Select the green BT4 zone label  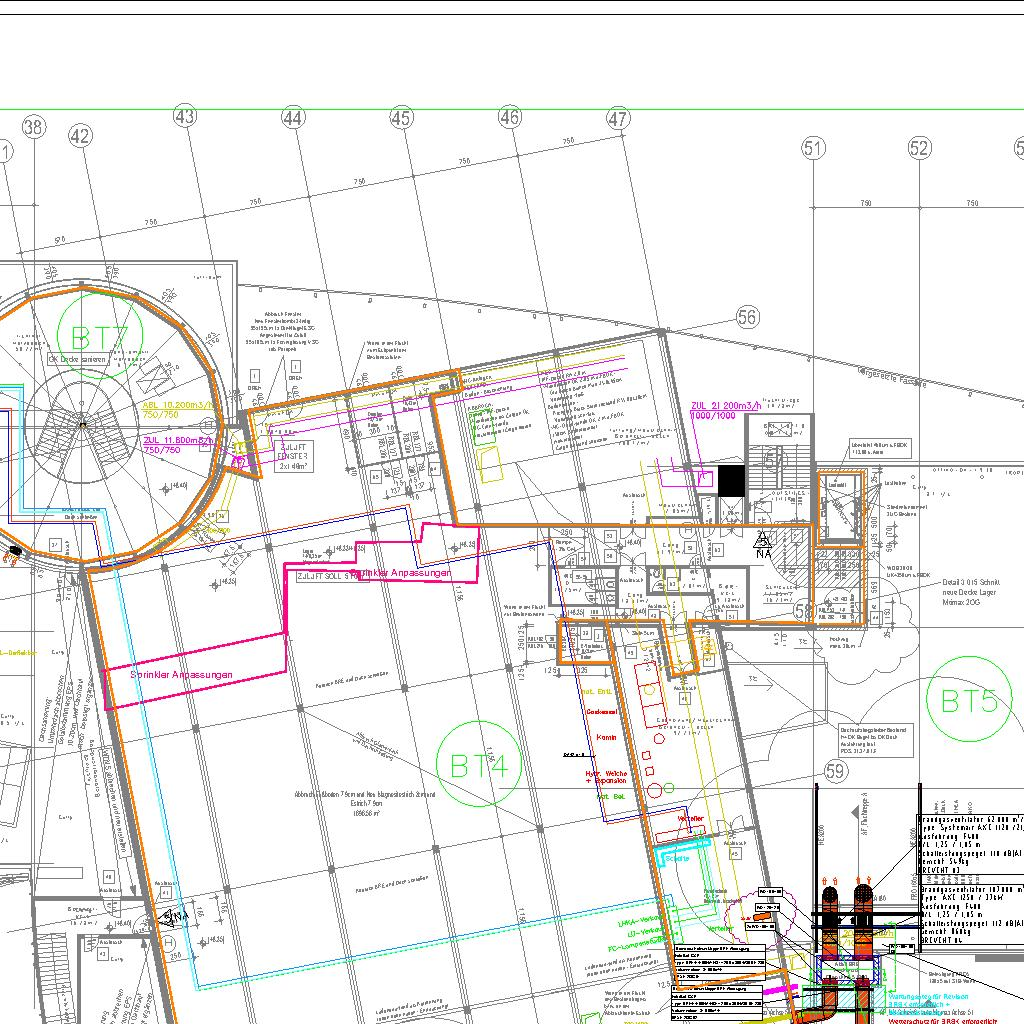pyautogui.click(x=486, y=765)
